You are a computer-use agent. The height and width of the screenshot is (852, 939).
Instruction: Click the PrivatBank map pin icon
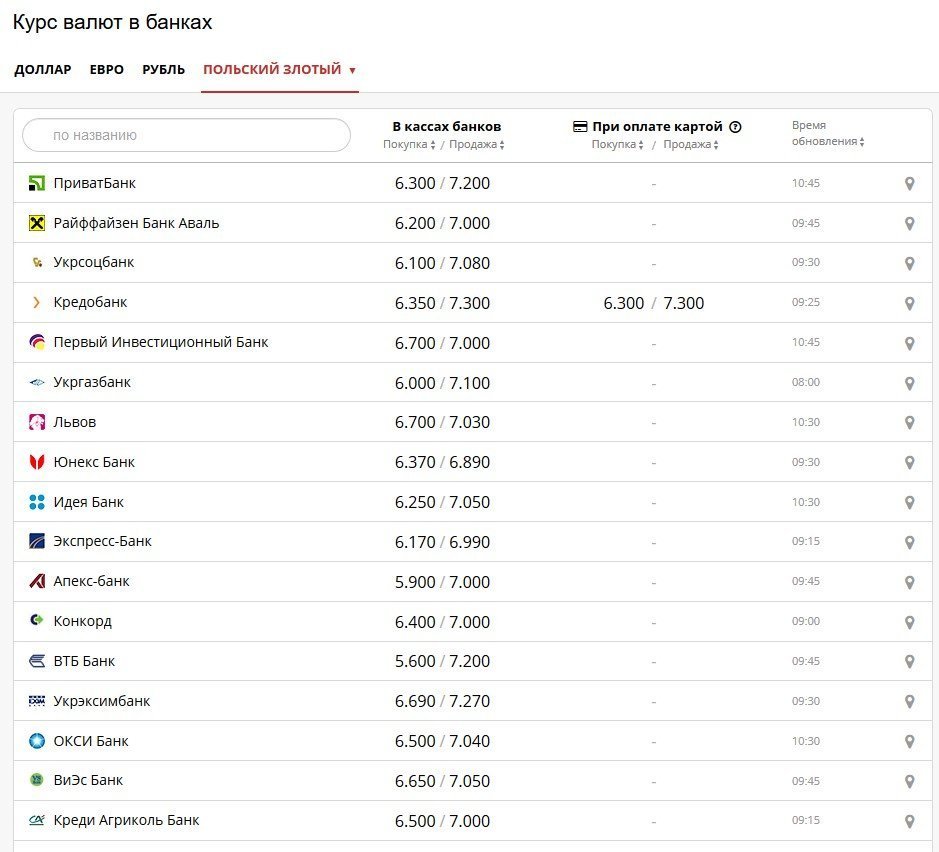(909, 183)
